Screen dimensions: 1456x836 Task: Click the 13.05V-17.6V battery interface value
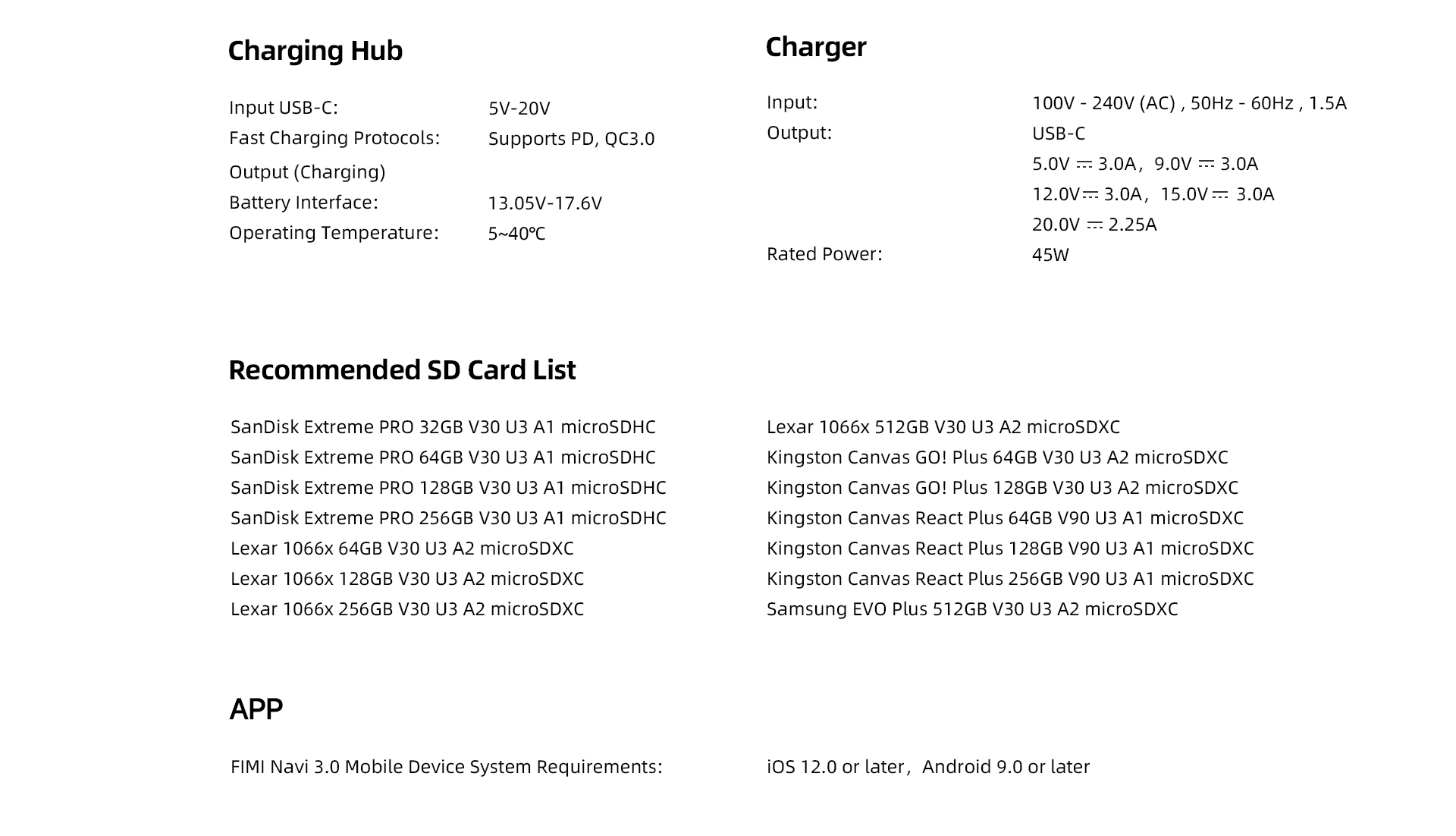544,203
